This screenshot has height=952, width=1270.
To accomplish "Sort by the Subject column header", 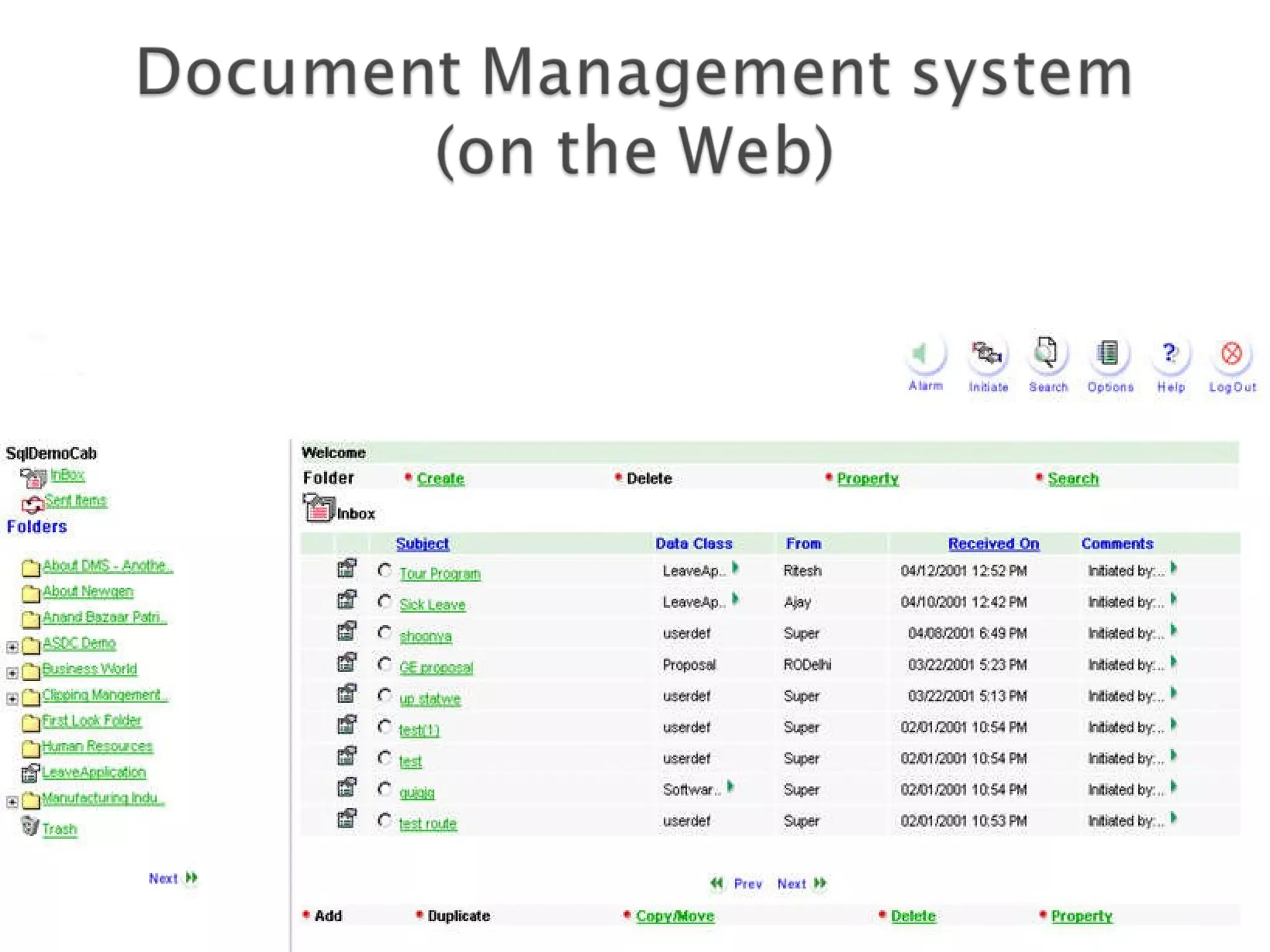I will pyautogui.click(x=422, y=544).
